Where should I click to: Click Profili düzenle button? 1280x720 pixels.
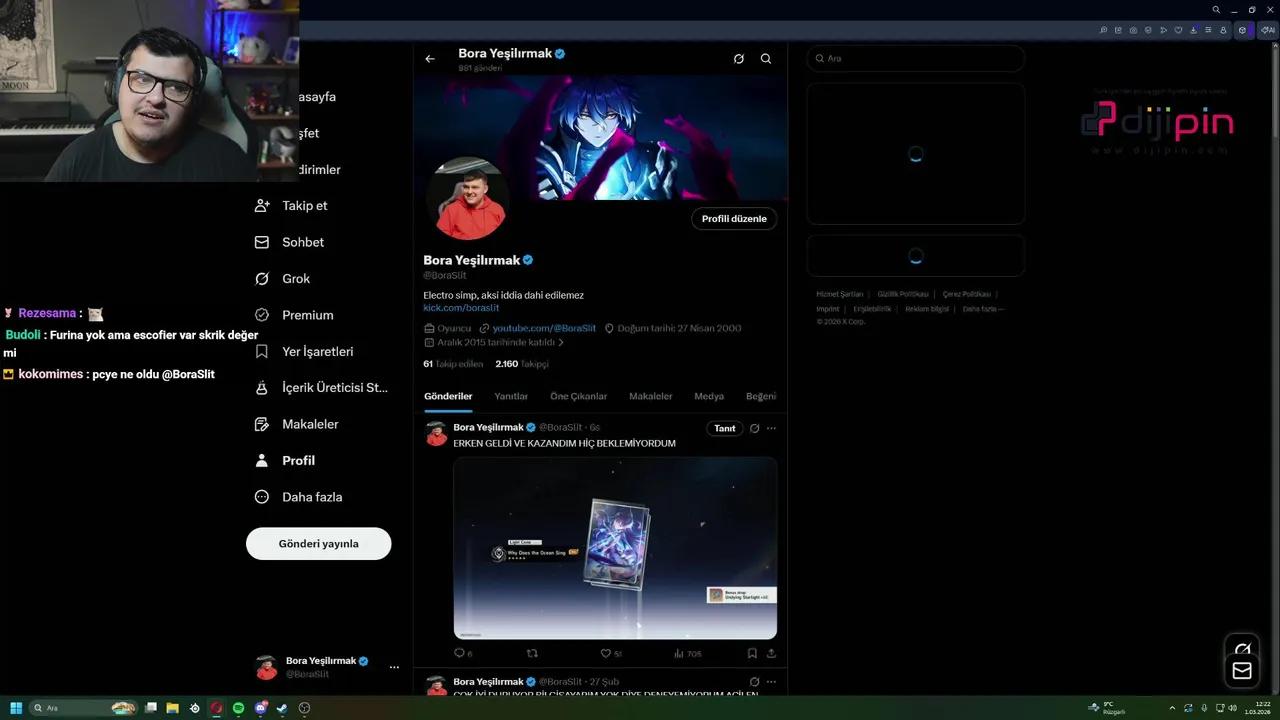(x=734, y=219)
